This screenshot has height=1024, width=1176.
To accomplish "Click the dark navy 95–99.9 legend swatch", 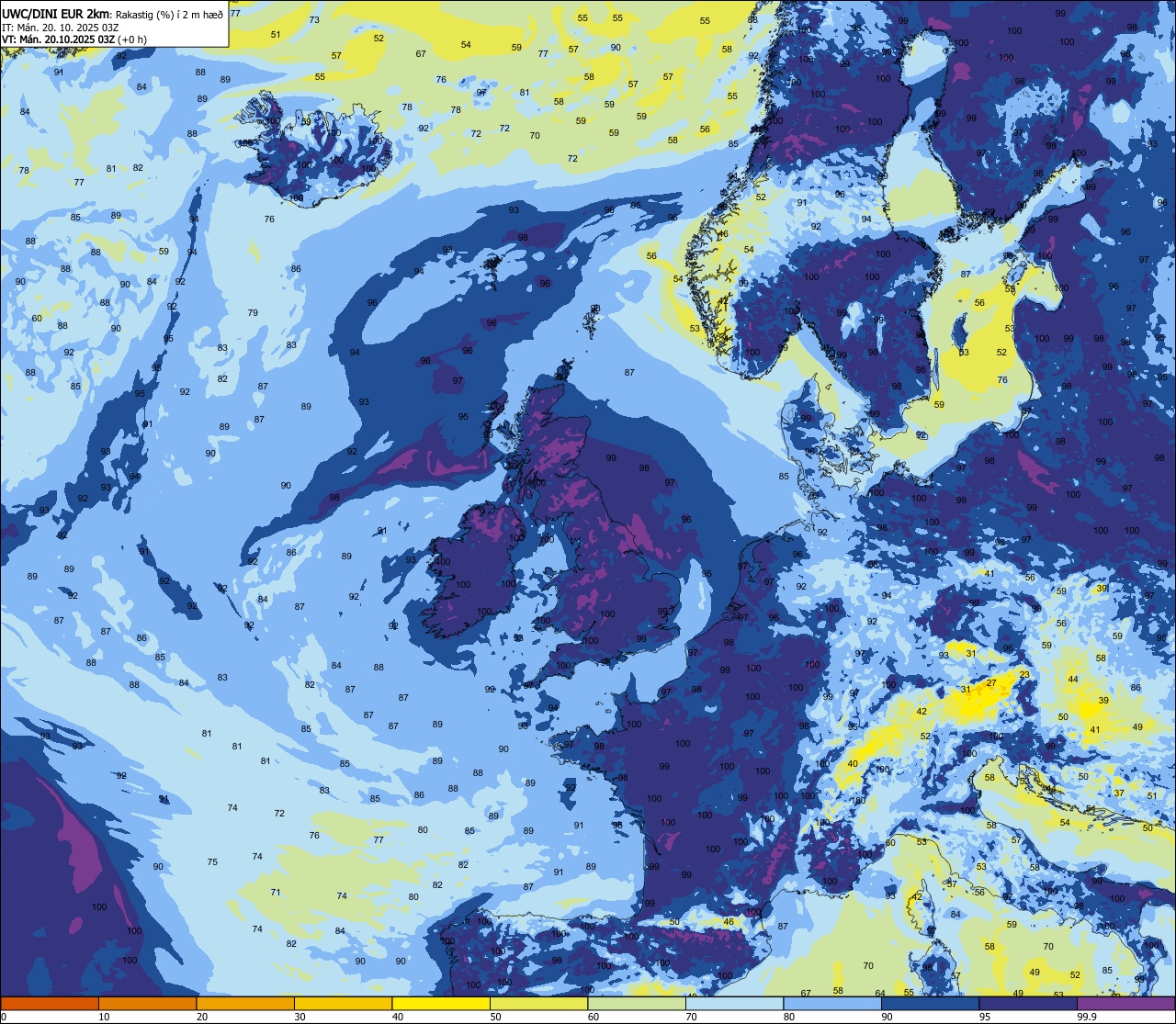I will (1028, 1004).
